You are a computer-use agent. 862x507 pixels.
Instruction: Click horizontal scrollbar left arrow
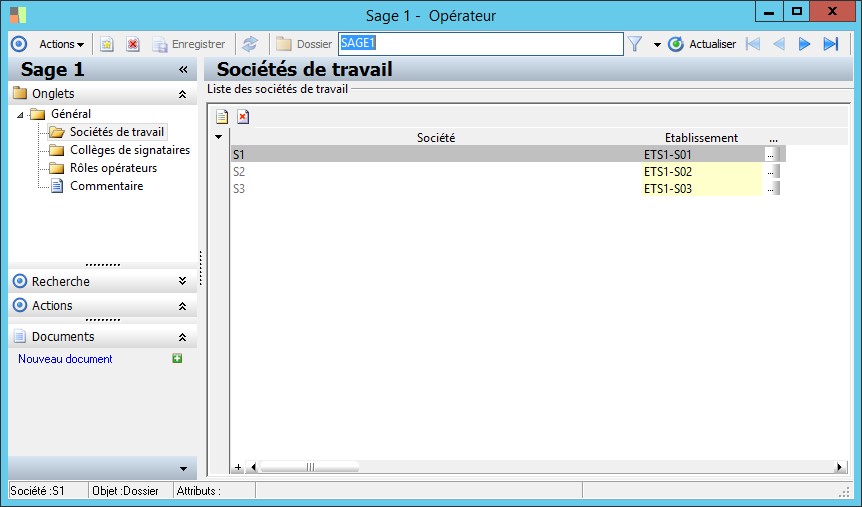pyautogui.click(x=253, y=467)
